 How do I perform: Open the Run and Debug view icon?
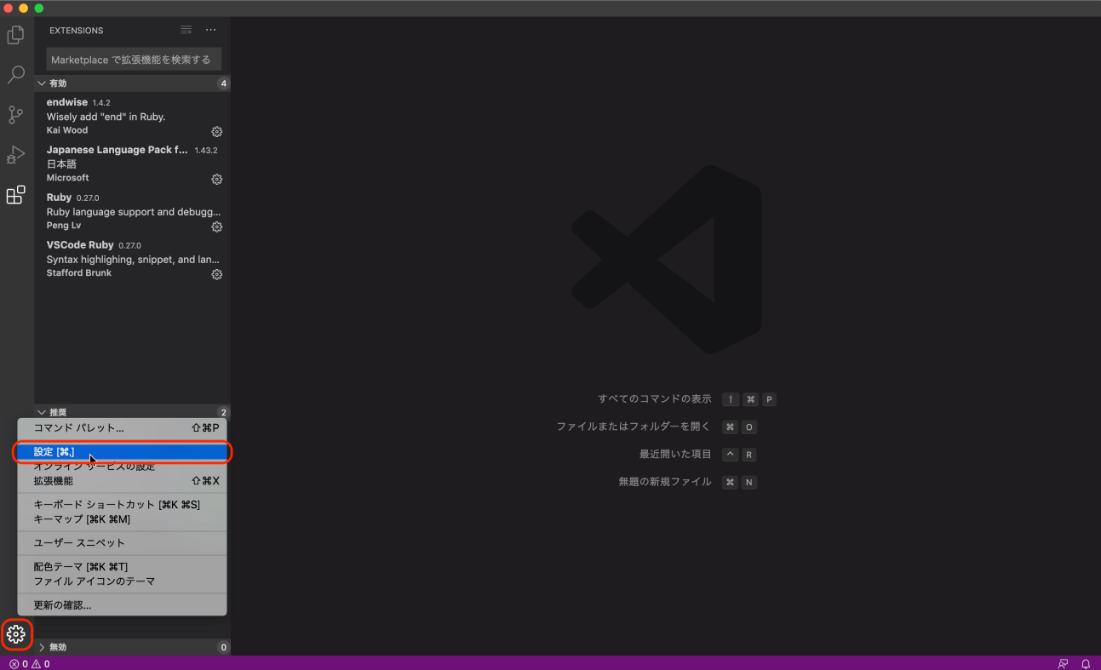15,155
